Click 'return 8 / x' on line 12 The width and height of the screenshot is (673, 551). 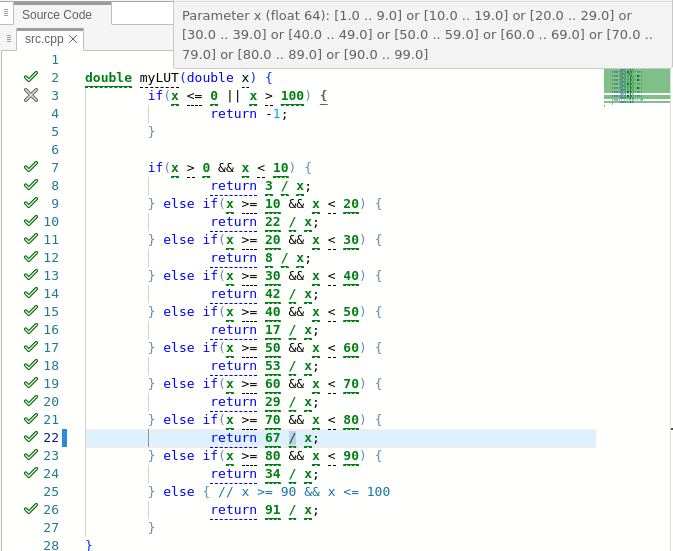(x=257, y=258)
